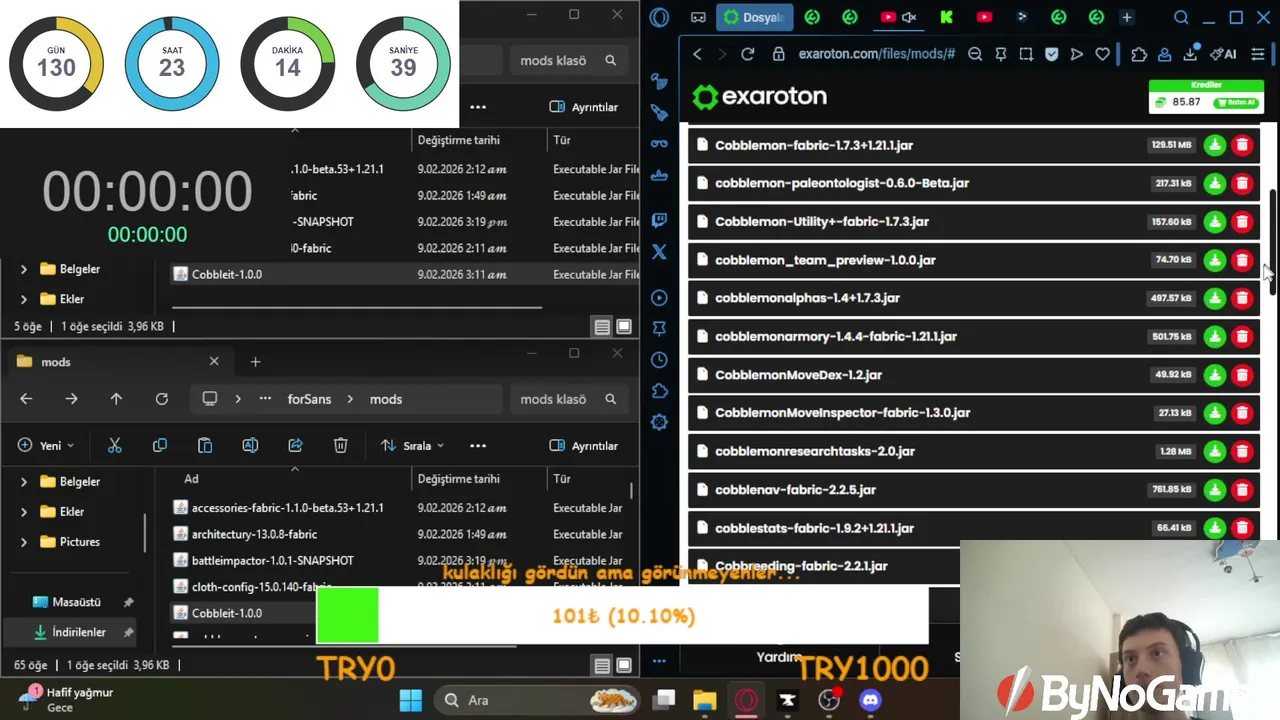Viewport: 1280px width, 720px height.
Task: Copy selected file in the mods Explorer window
Action: coord(160,446)
